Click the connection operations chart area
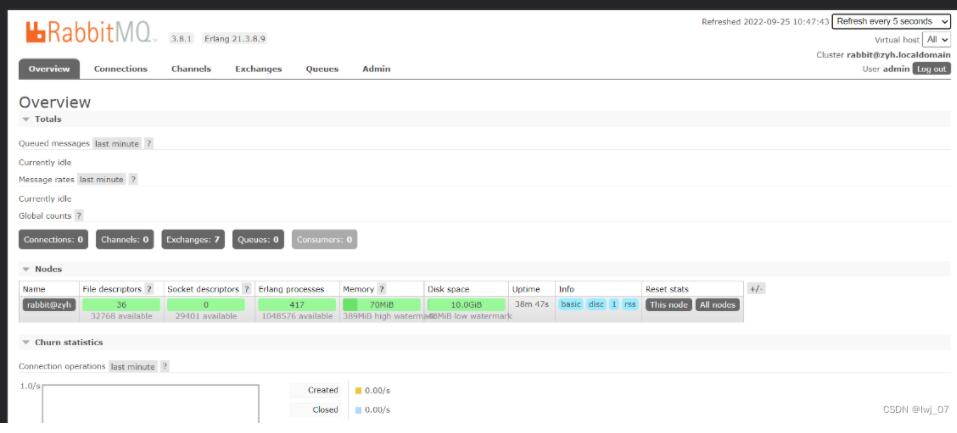957x433 pixels. tap(151, 403)
